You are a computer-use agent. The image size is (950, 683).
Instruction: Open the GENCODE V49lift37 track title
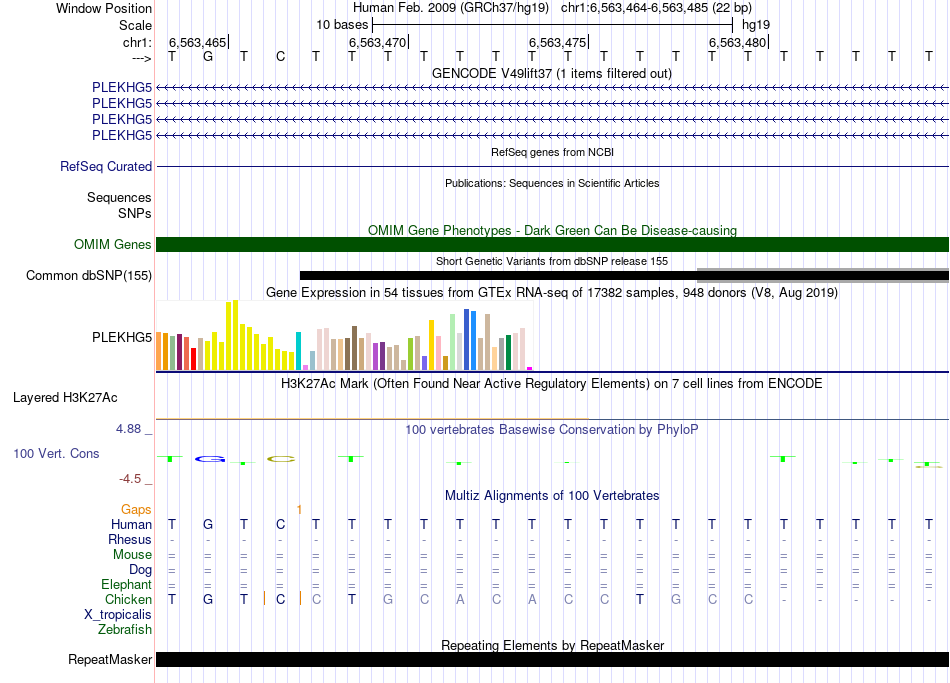click(x=552, y=73)
